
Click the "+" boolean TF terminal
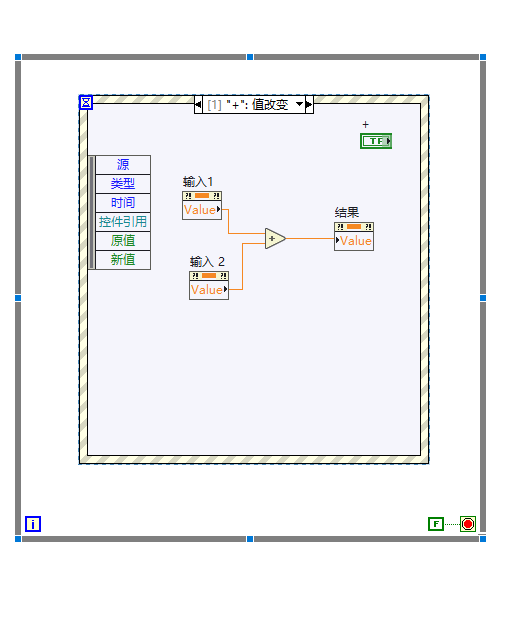coord(376,141)
